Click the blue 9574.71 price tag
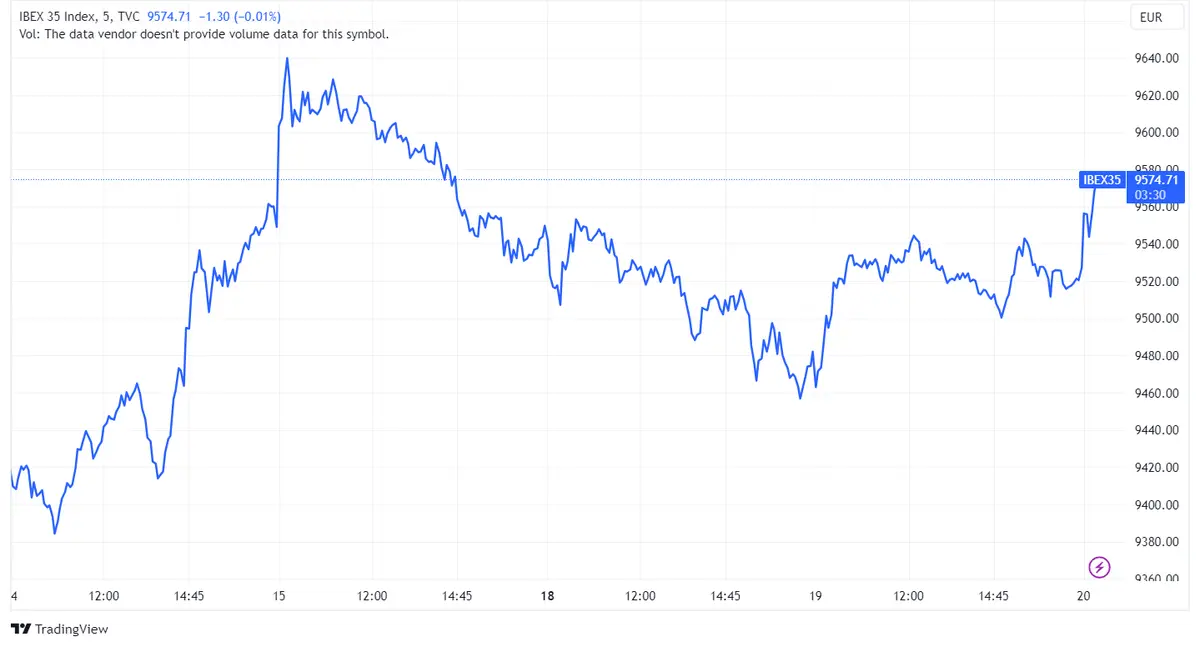Image resolution: width=1200 pixels, height=647 pixels. tap(1156, 181)
